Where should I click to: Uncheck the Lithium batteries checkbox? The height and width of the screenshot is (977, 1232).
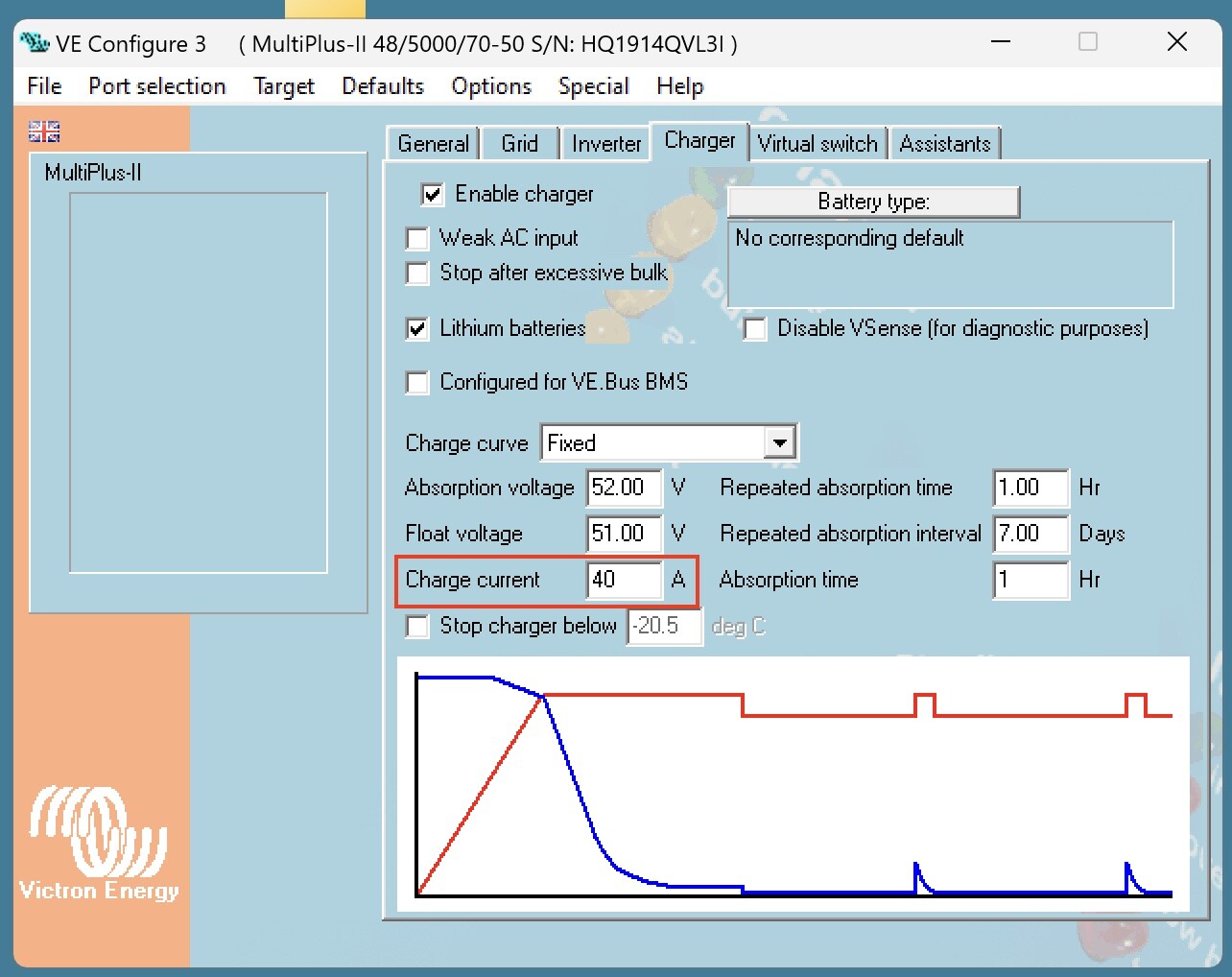(417, 329)
